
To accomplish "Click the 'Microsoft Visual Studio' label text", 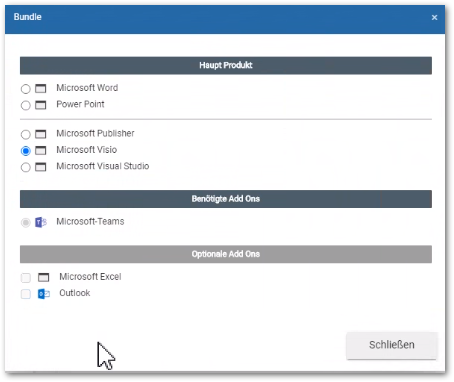I will tap(103, 166).
